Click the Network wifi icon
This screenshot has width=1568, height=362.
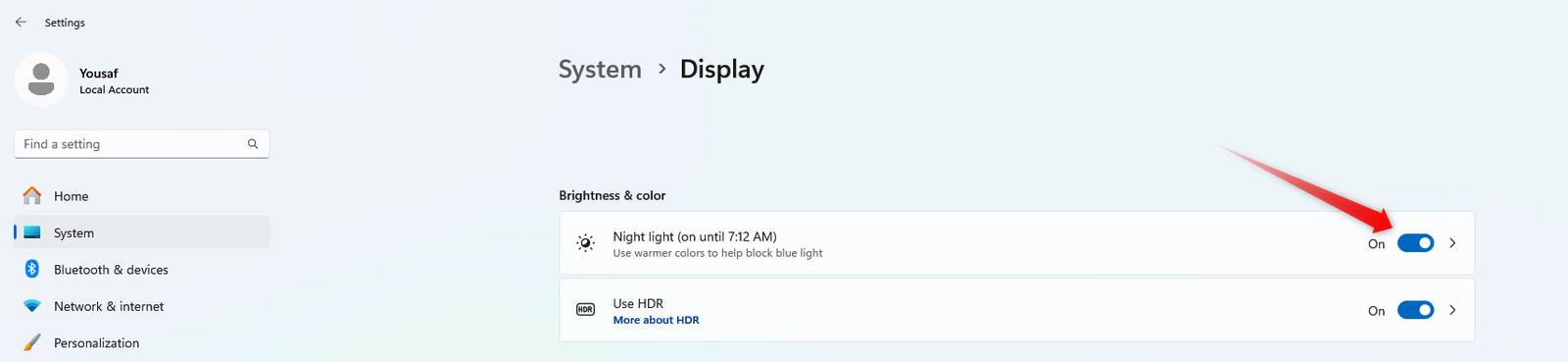click(x=32, y=306)
